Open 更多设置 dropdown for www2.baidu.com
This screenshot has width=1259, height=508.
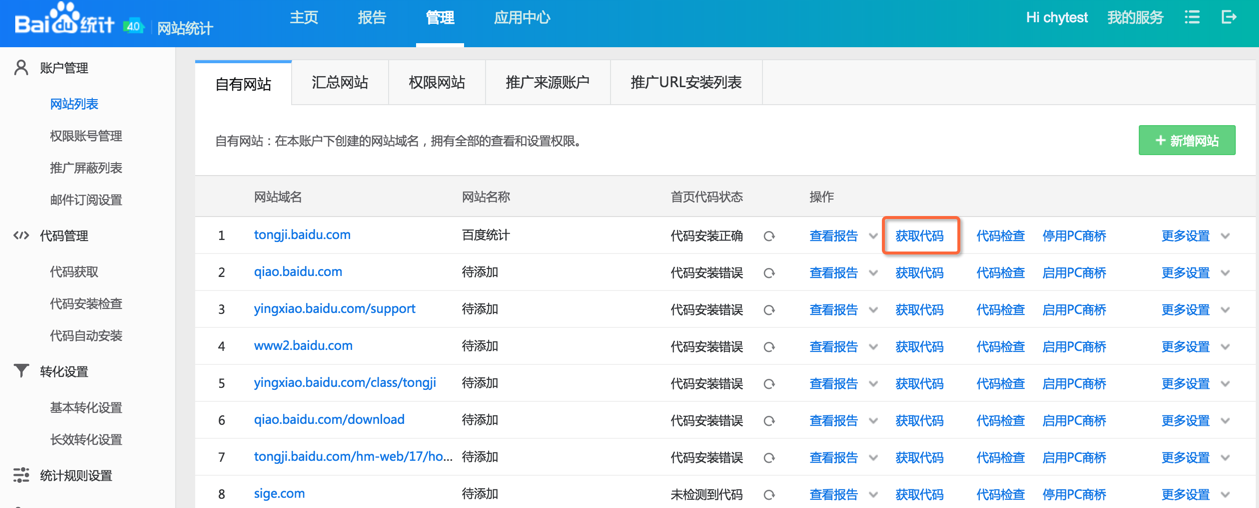click(x=1226, y=347)
